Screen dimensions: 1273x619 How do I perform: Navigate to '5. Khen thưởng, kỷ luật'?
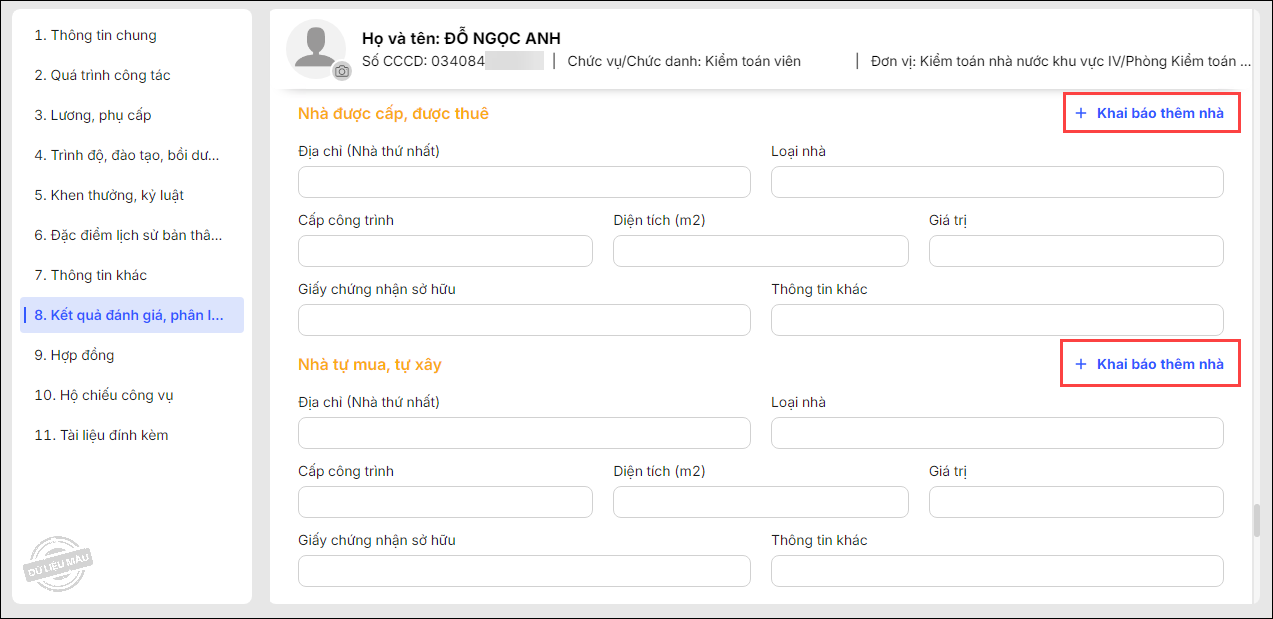pyautogui.click(x=110, y=195)
